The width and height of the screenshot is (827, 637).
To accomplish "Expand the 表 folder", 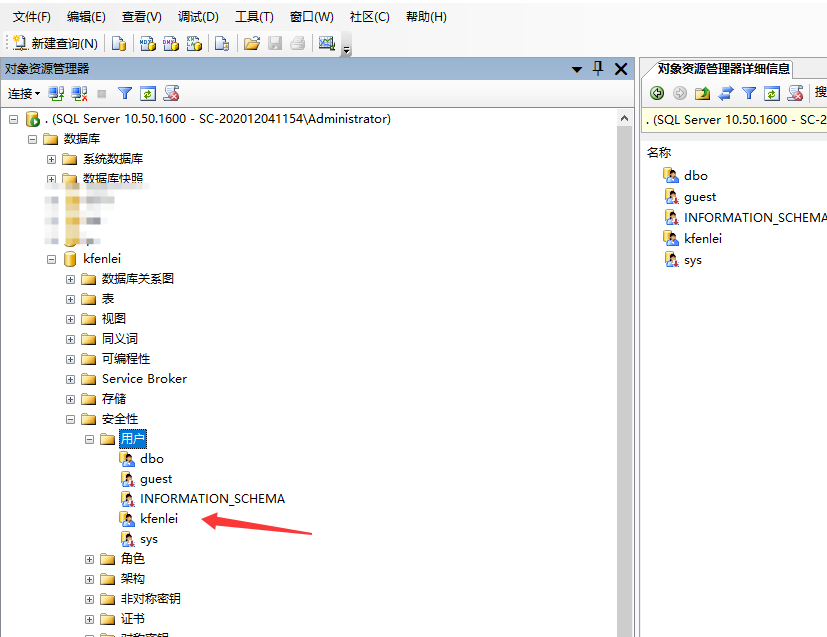I will click(71, 300).
